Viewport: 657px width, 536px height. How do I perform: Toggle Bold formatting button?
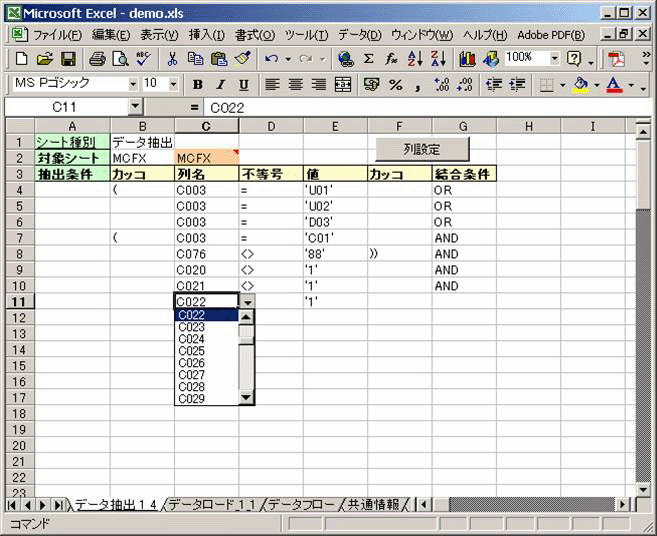[197, 84]
